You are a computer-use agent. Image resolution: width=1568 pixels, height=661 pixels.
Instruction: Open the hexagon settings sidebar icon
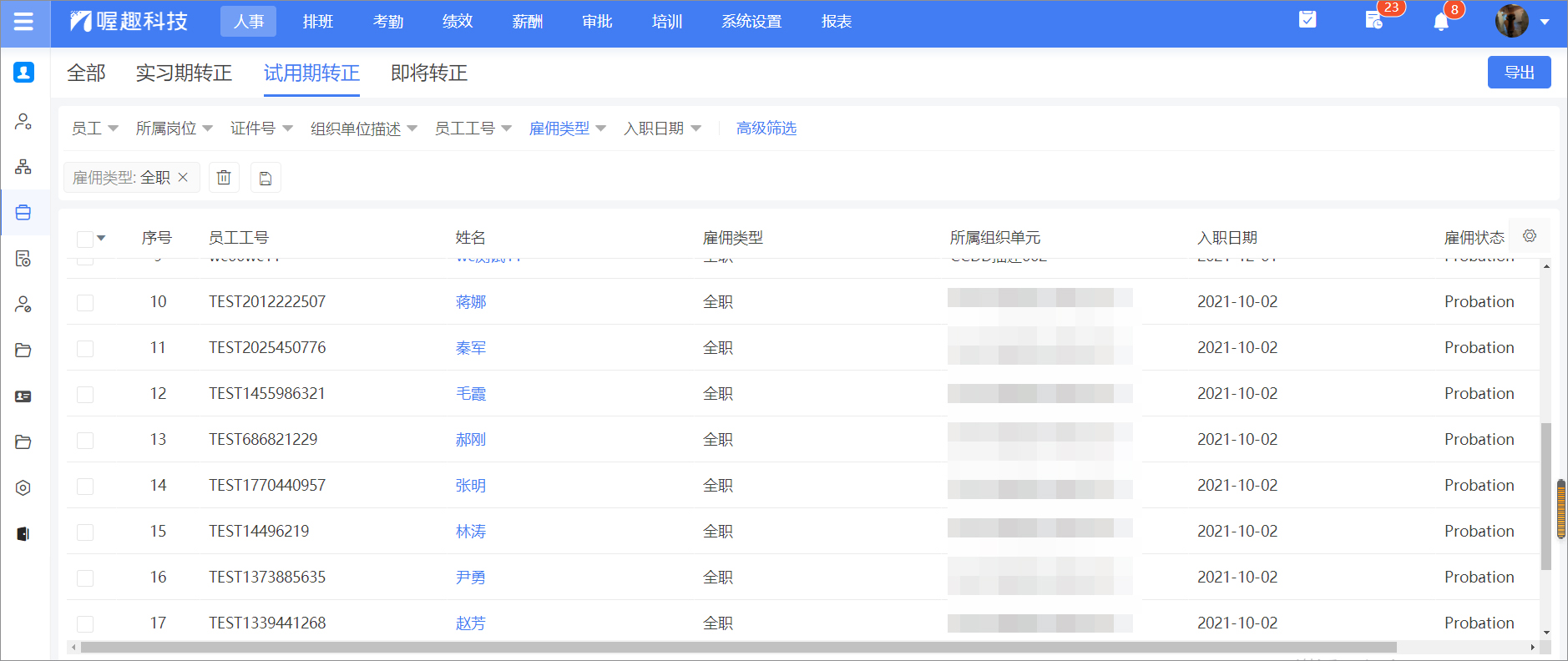click(23, 488)
